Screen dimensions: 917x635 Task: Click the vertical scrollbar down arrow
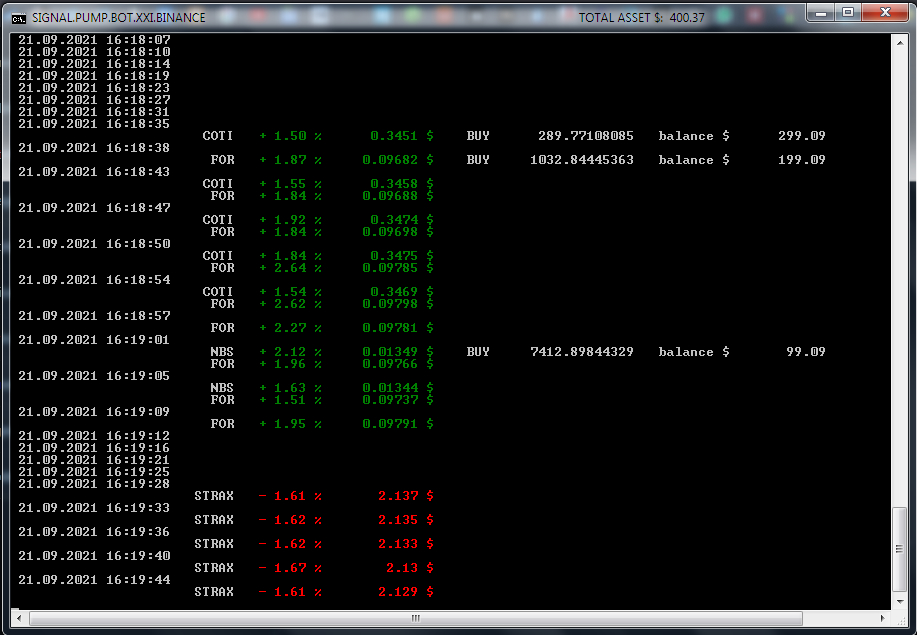(899, 602)
